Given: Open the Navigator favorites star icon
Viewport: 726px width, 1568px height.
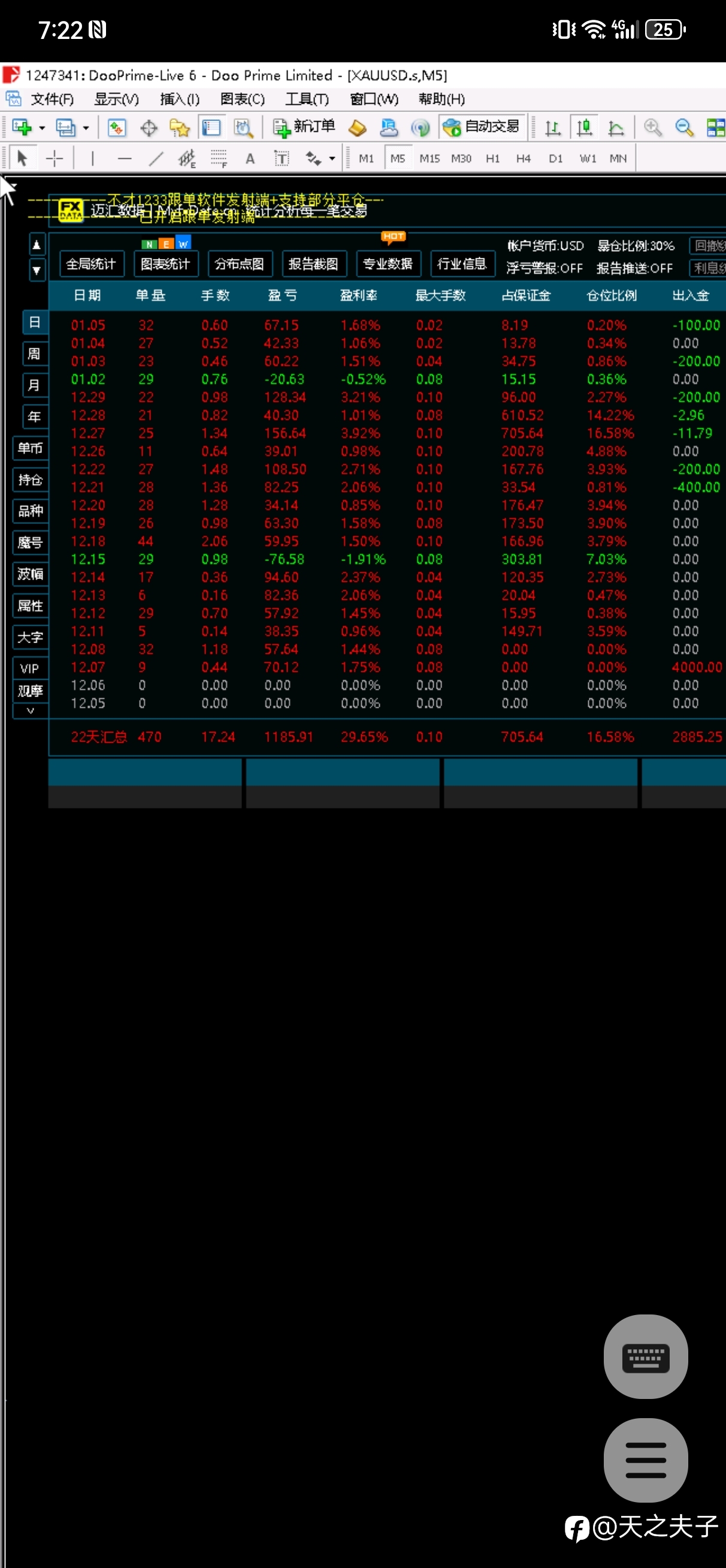Looking at the screenshot, I should [180, 127].
